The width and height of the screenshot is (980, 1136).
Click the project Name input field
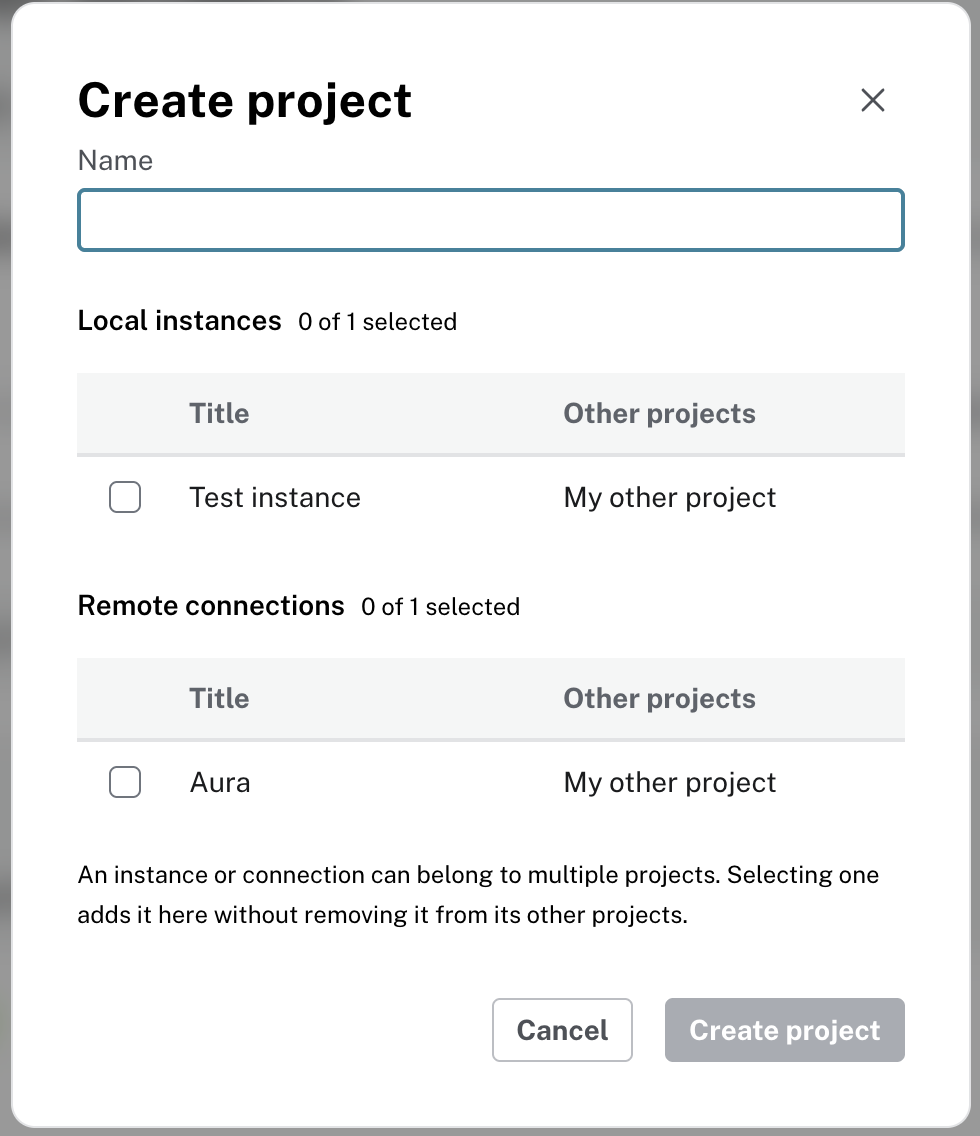coord(491,220)
